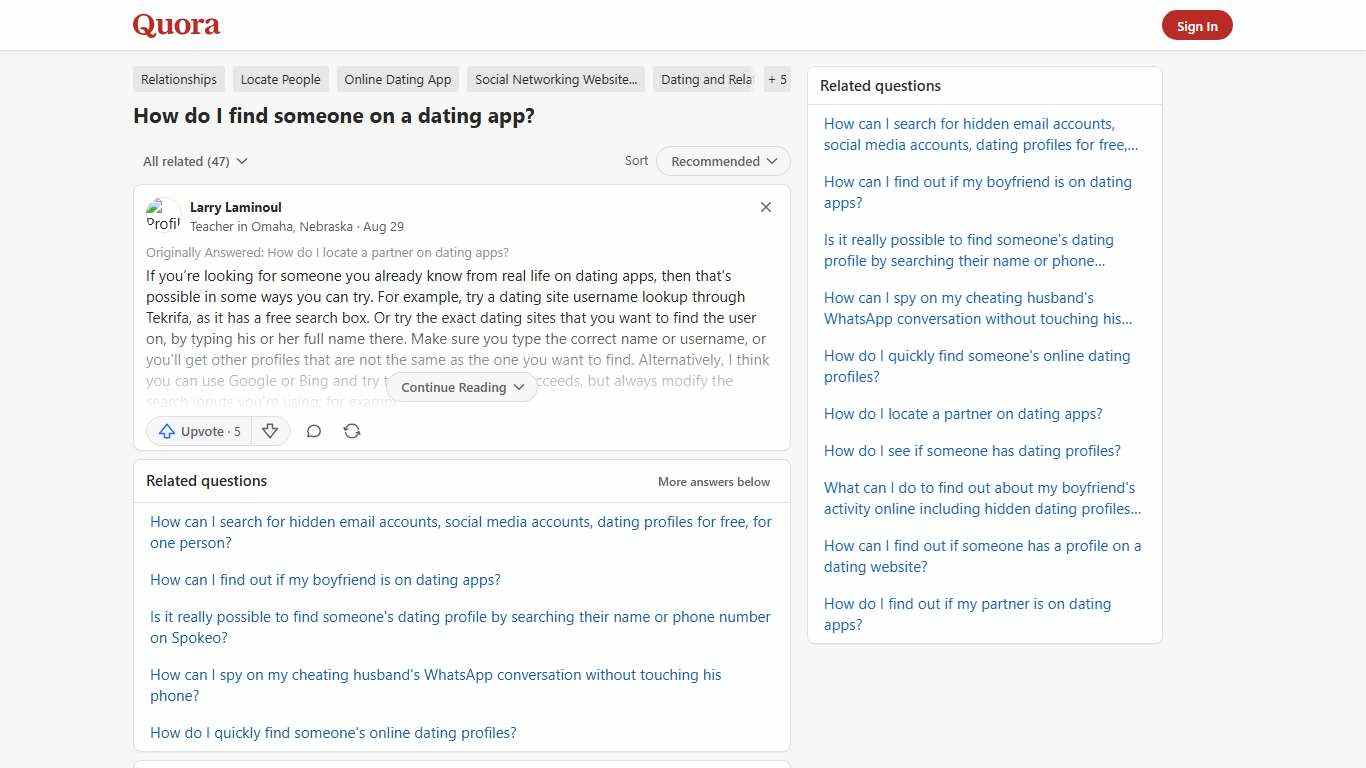Downvote the answer

[270, 431]
